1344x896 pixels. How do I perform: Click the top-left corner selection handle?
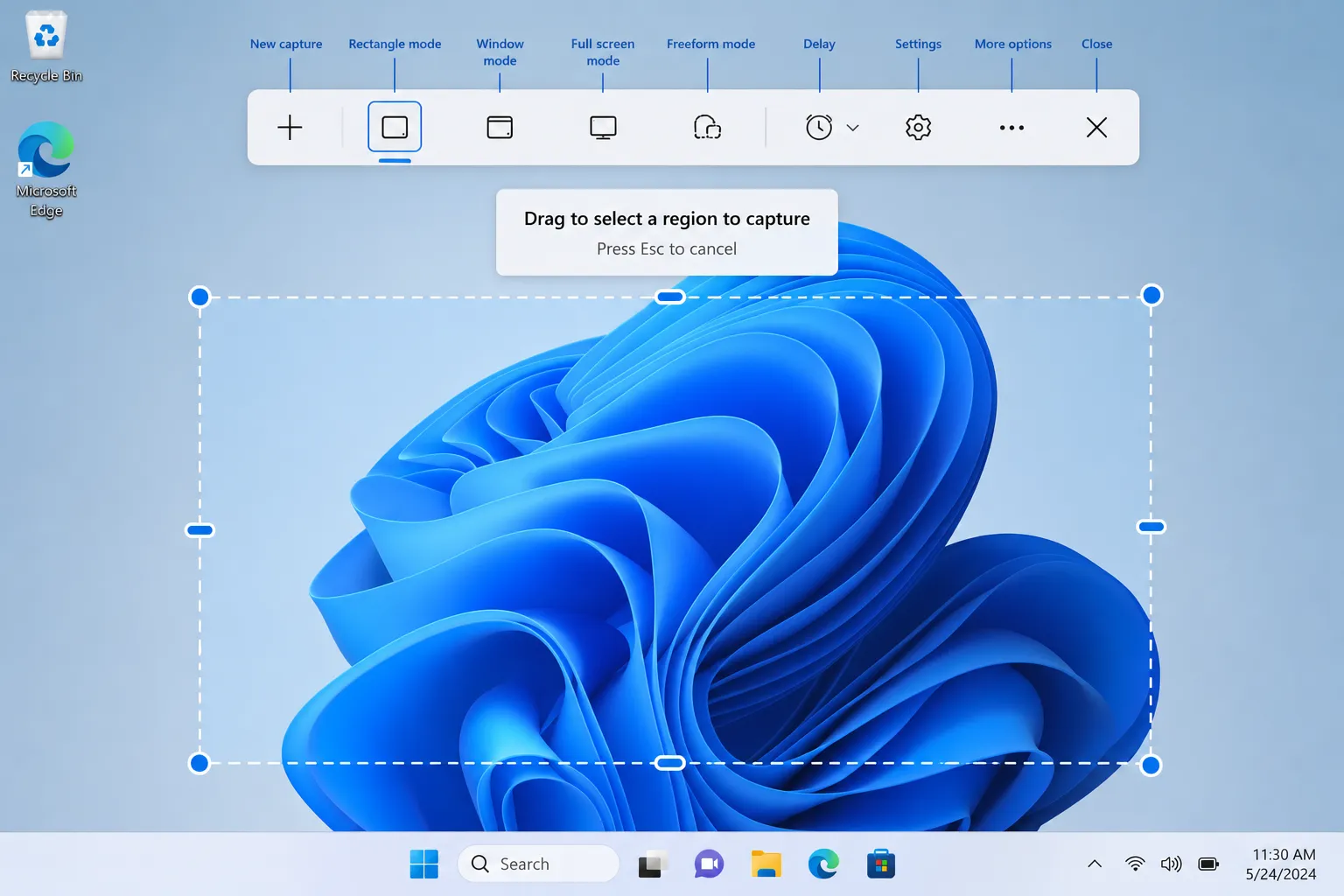tap(199, 297)
